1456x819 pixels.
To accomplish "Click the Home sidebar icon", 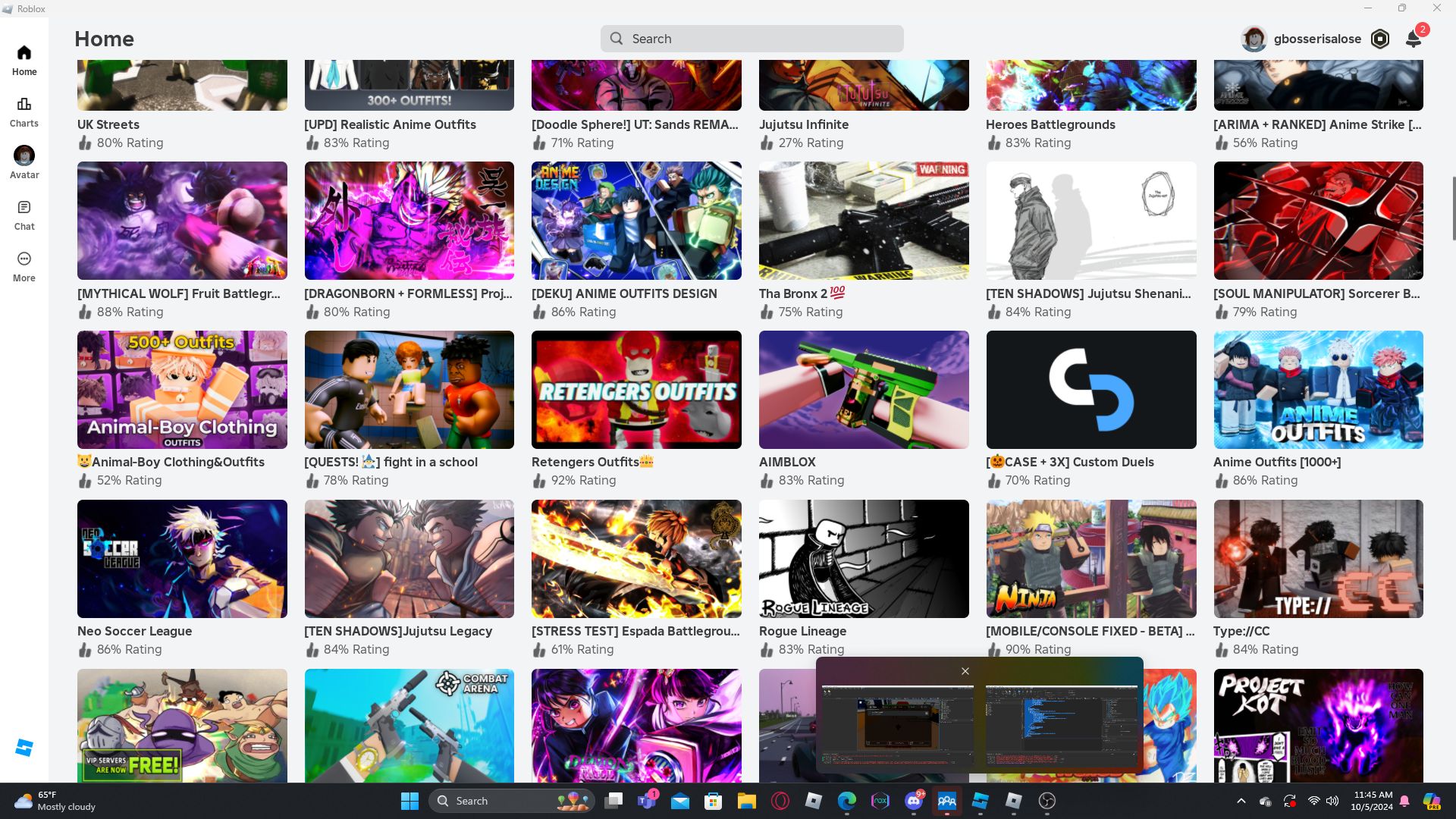I will coord(24,60).
